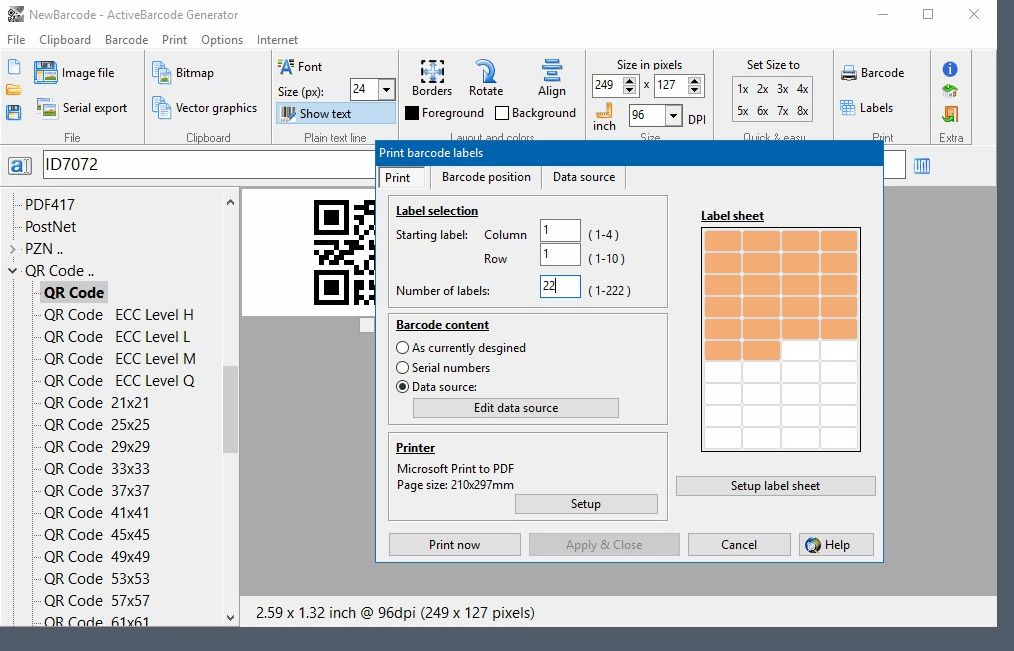Click the barcode list scroll down arrow
Viewport: 1014px width, 651px height.
pos(230,617)
